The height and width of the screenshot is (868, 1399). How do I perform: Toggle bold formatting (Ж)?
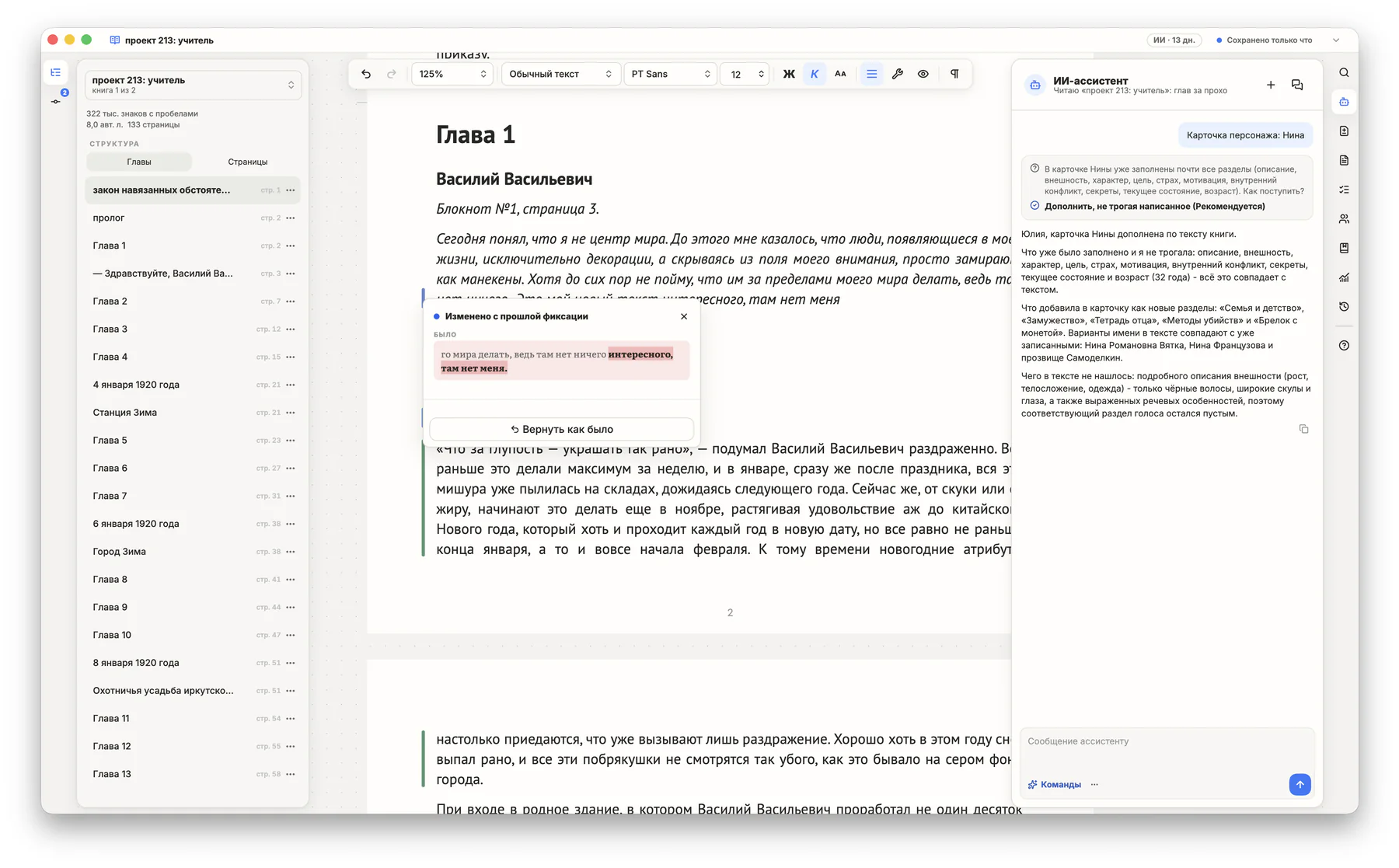(789, 74)
